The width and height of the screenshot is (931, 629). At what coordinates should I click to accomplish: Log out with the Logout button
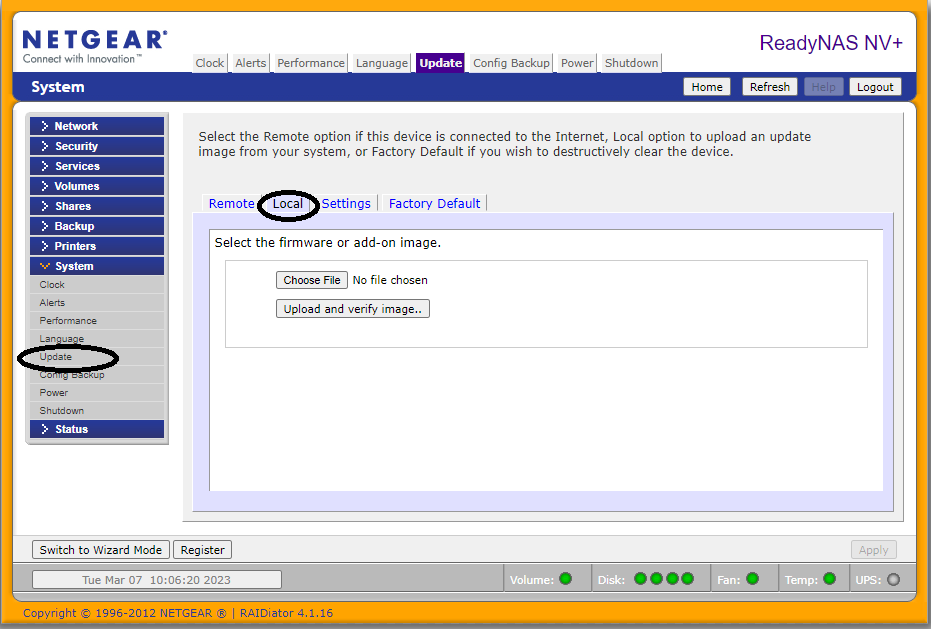(x=875, y=87)
